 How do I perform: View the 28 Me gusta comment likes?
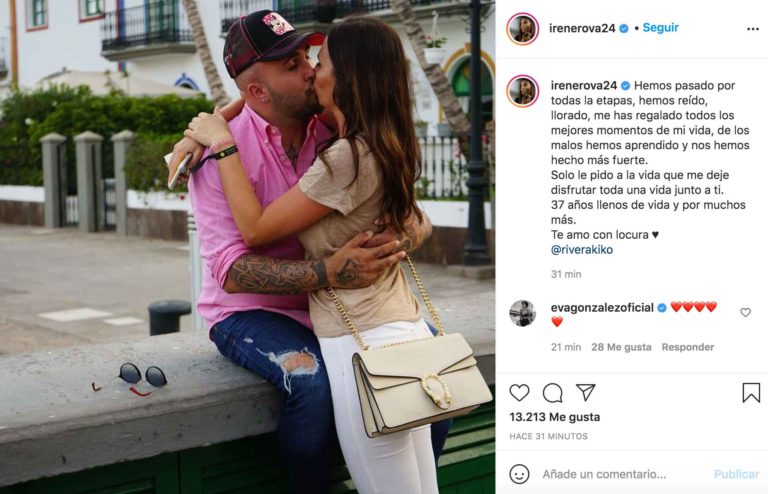621,347
